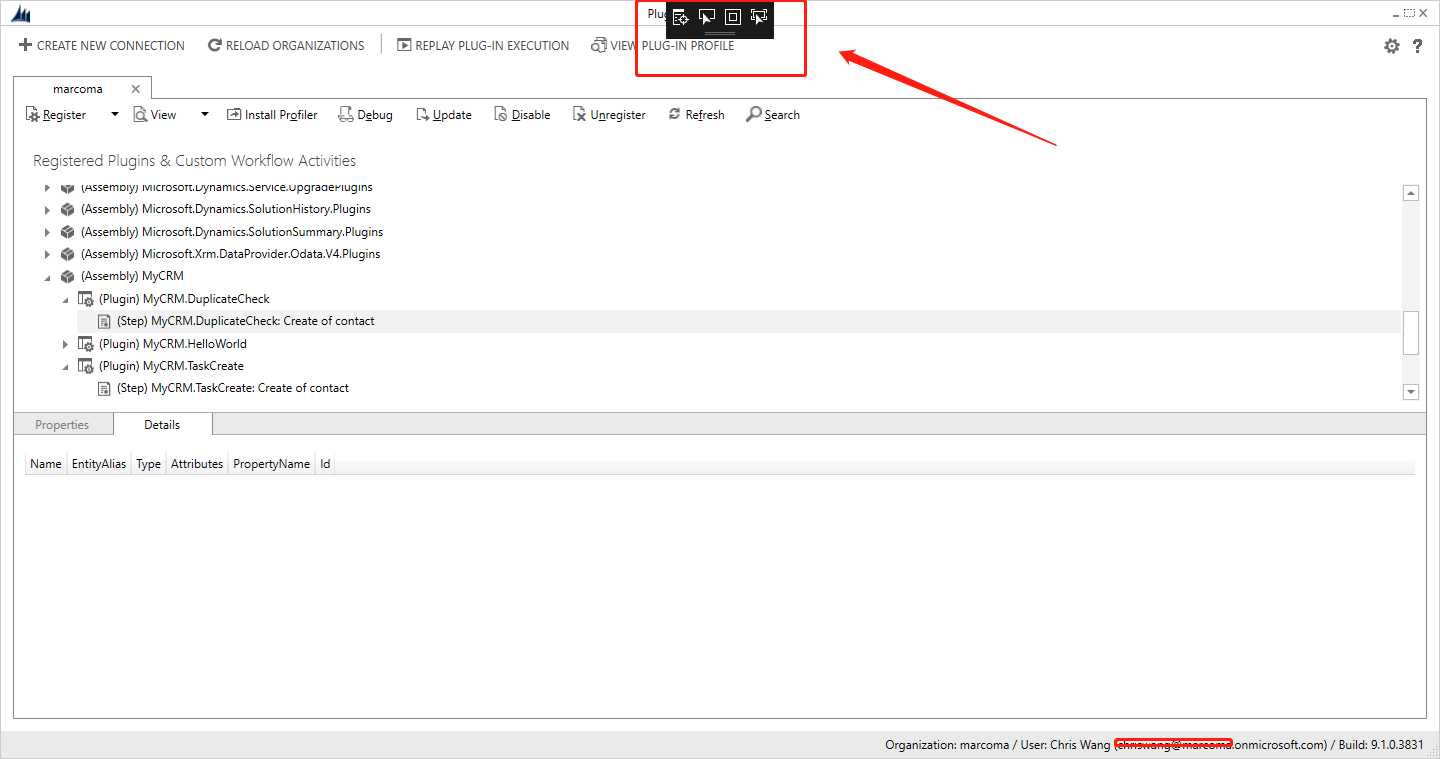The width and height of the screenshot is (1440, 759).
Task: Expand MyCRM.HelloWorld plugin node
Action: [66, 344]
